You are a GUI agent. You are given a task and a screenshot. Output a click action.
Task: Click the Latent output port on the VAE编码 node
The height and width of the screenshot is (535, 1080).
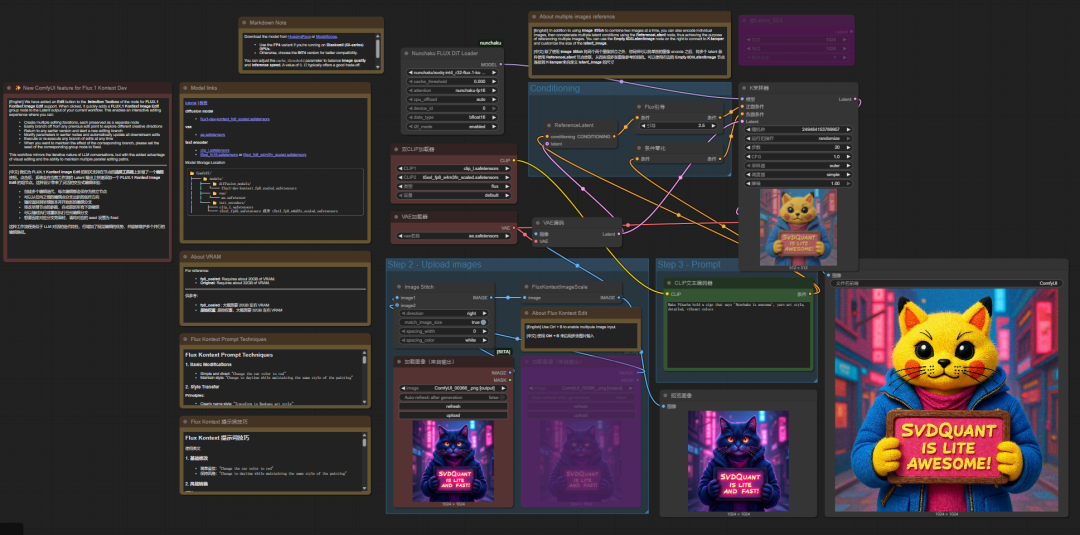[x=619, y=234]
